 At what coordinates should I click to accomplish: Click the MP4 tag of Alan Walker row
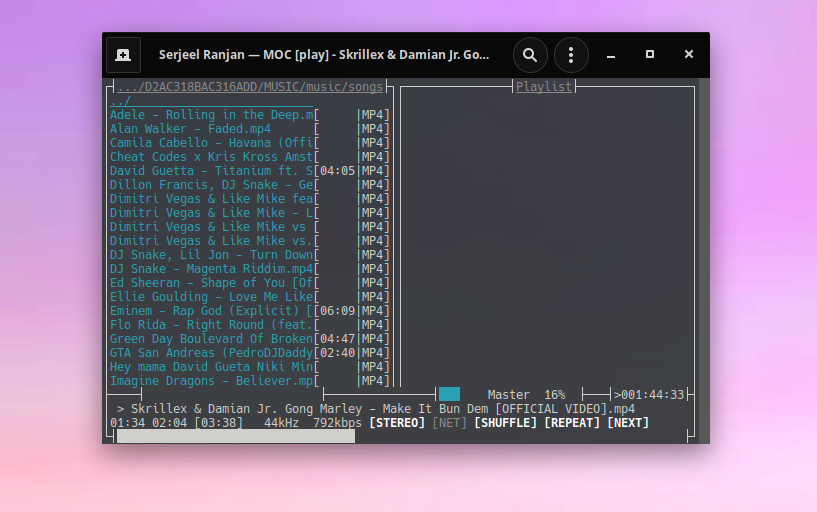coord(373,129)
